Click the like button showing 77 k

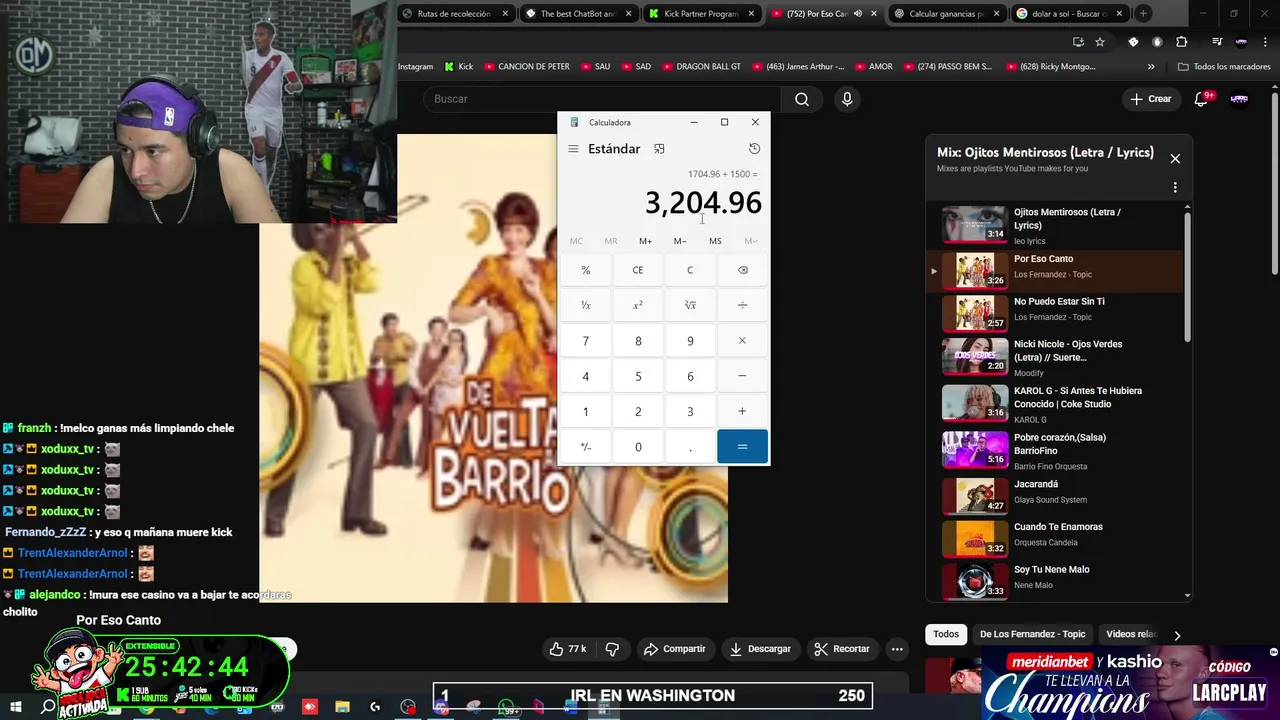tap(567, 649)
